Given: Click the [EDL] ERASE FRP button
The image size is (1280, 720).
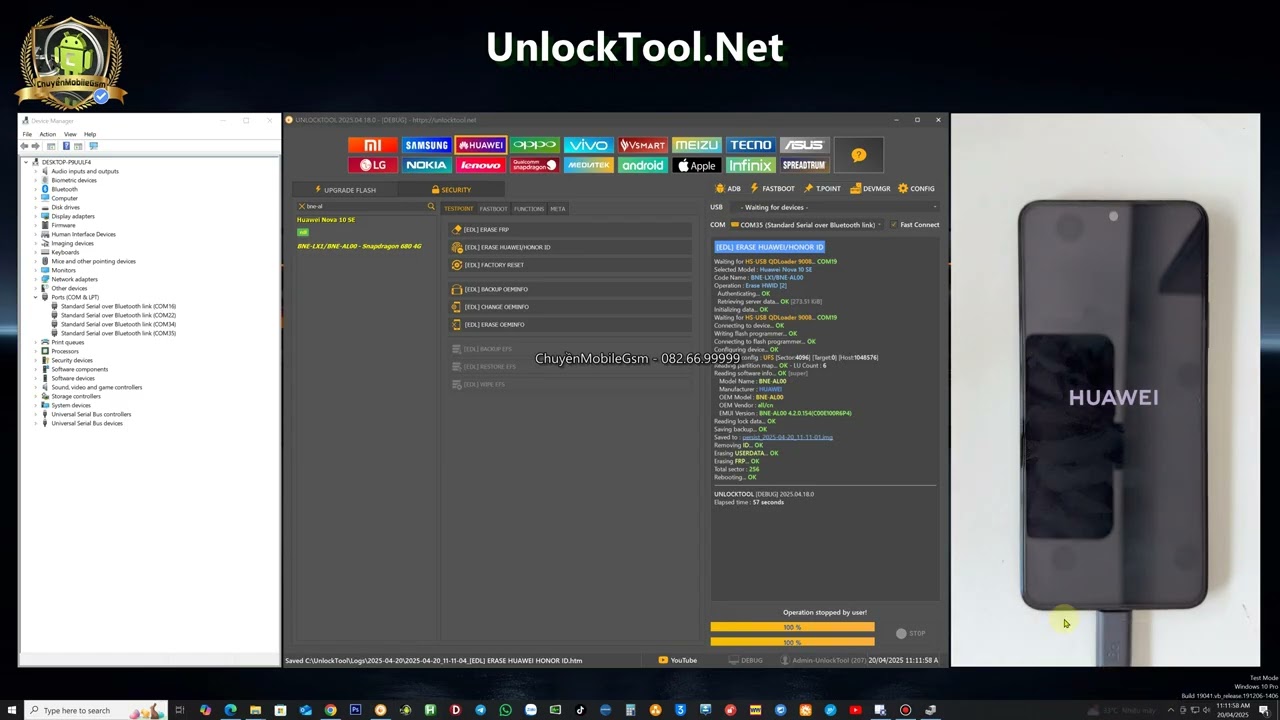Looking at the screenshot, I should pos(570,230).
